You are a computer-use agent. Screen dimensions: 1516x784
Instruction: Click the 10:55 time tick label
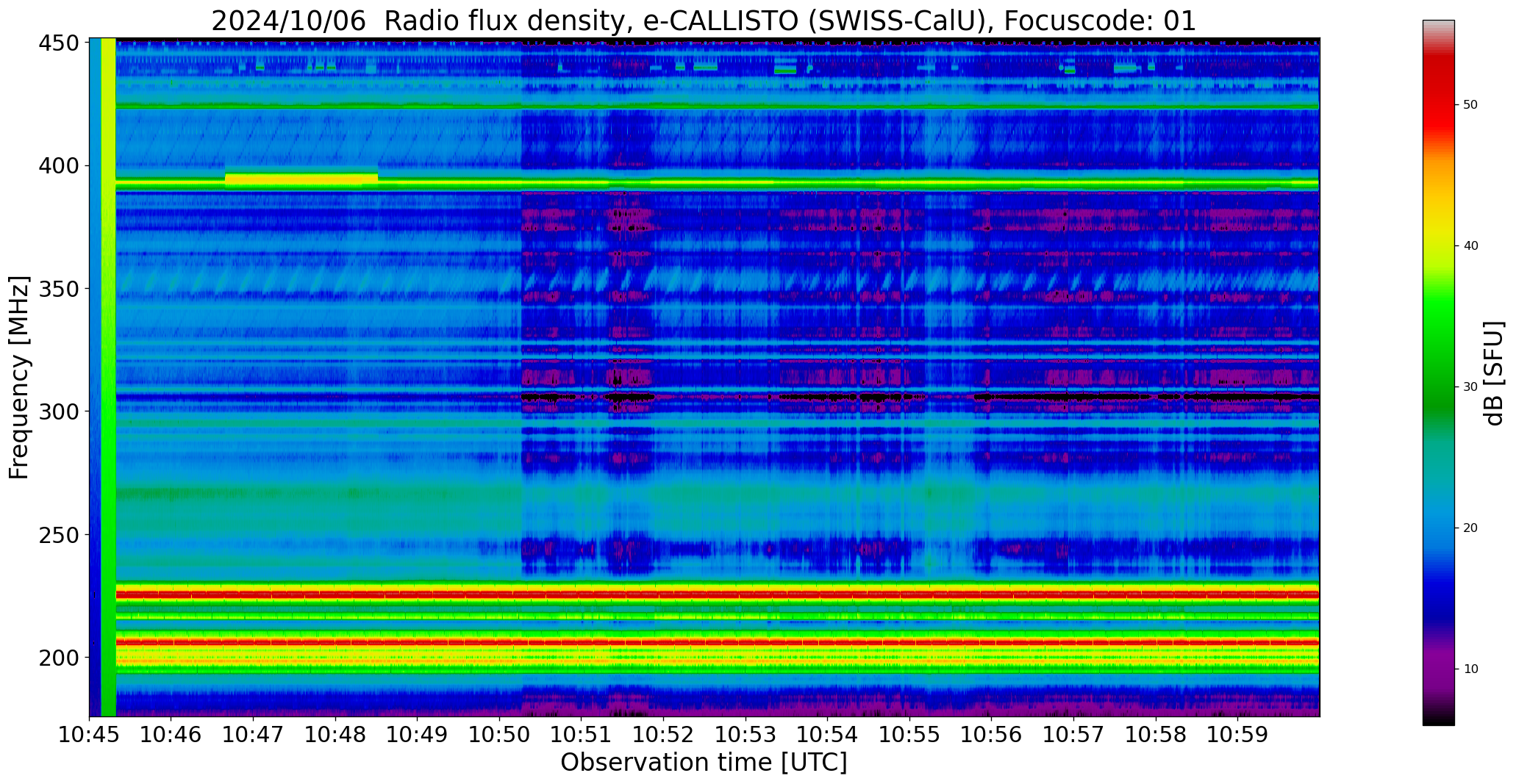(909, 735)
